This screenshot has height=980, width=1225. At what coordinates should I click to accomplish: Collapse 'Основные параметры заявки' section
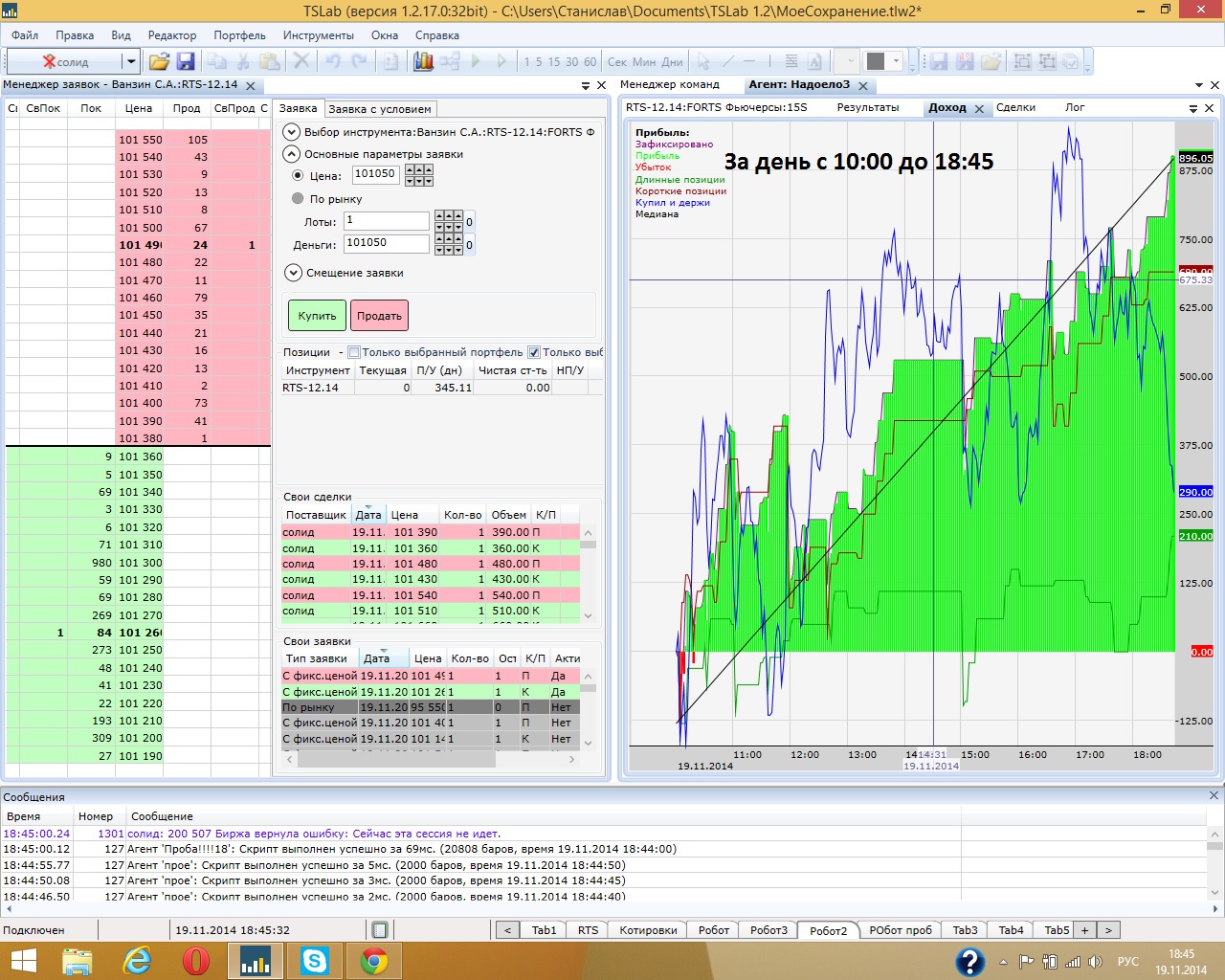(x=292, y=154)
